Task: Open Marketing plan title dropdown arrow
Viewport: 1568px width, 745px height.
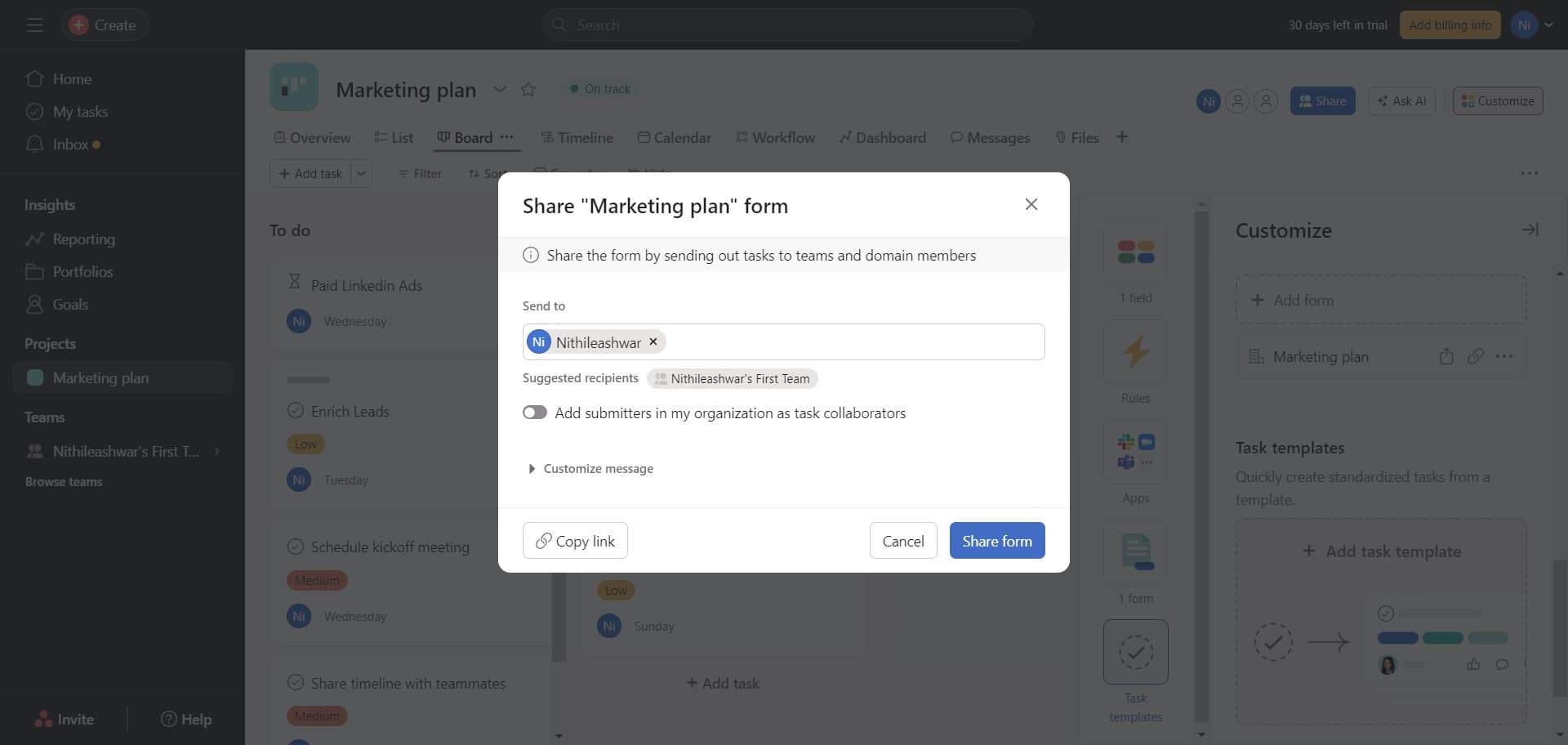Action: pyautogui.click(x=500, y=90)
